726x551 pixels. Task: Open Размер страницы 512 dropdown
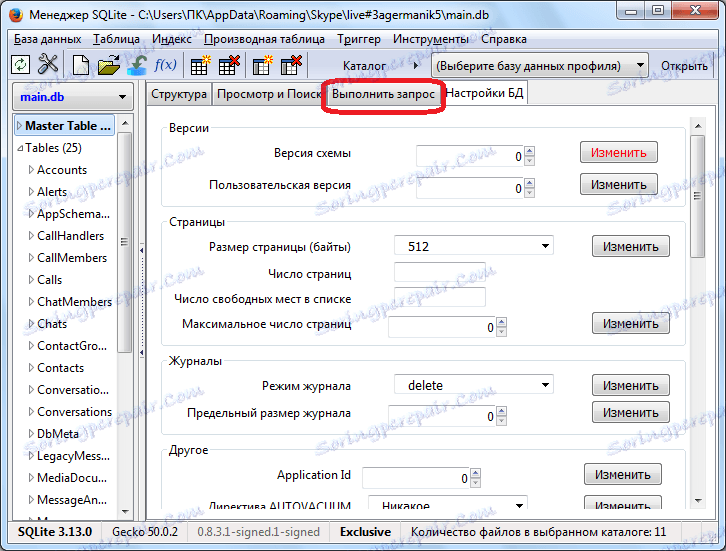click(474, 246)
